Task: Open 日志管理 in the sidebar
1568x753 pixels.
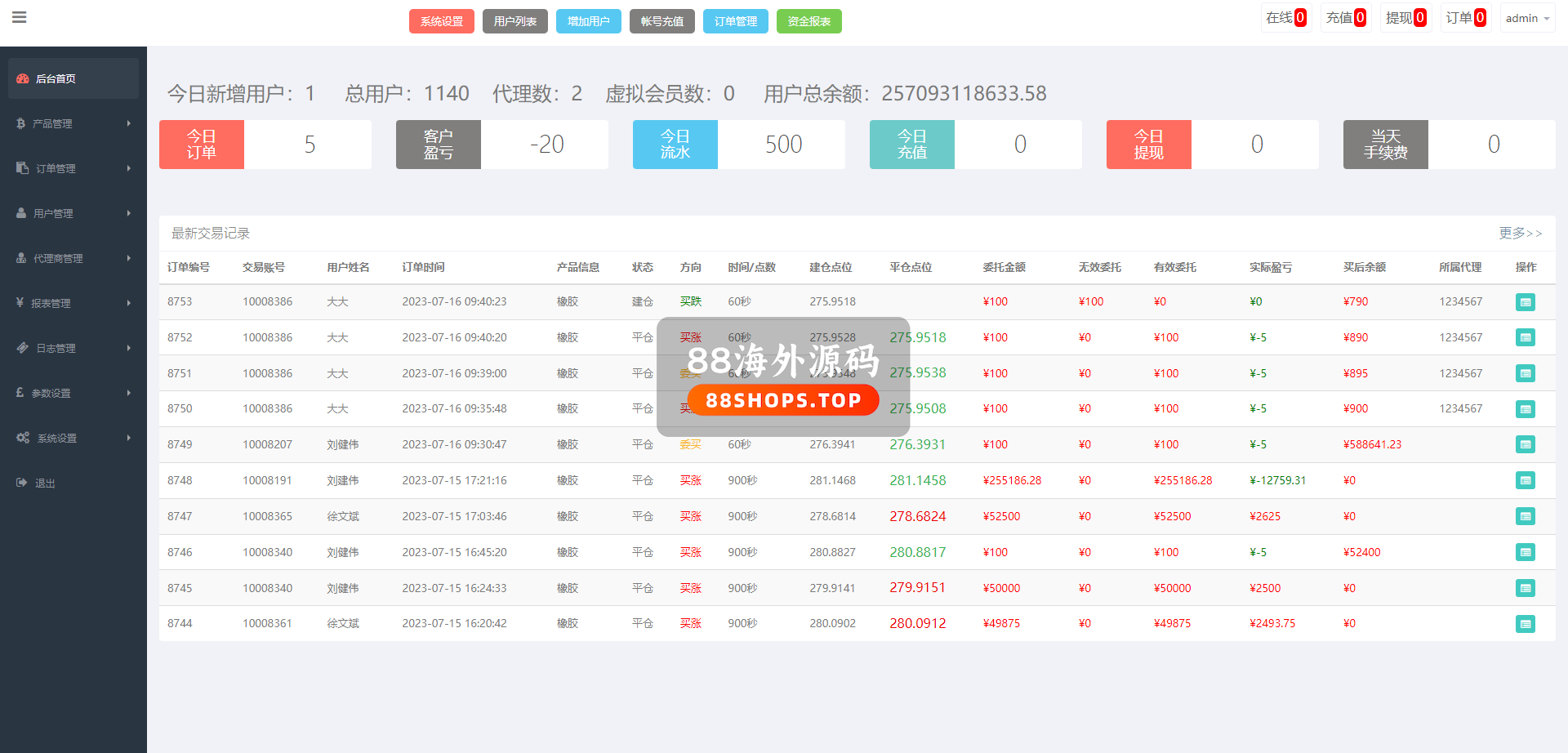Action: (56, 348)
